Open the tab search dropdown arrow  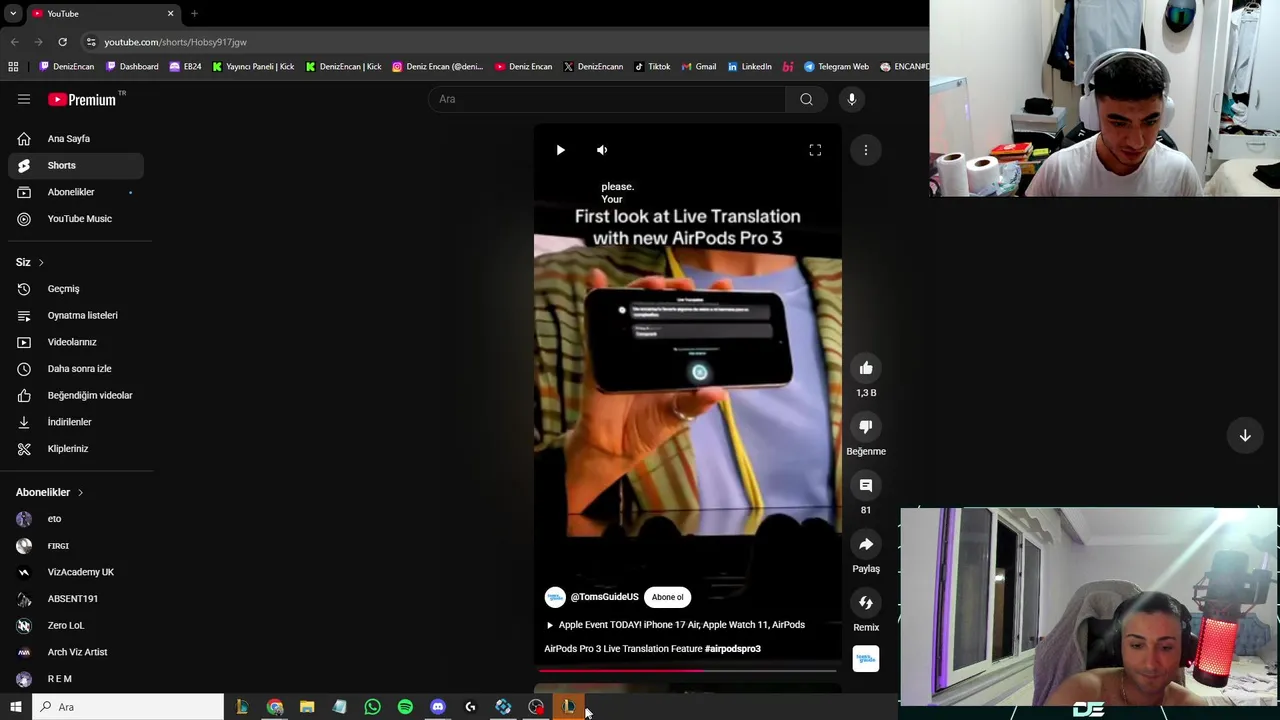tap(12, 14)
